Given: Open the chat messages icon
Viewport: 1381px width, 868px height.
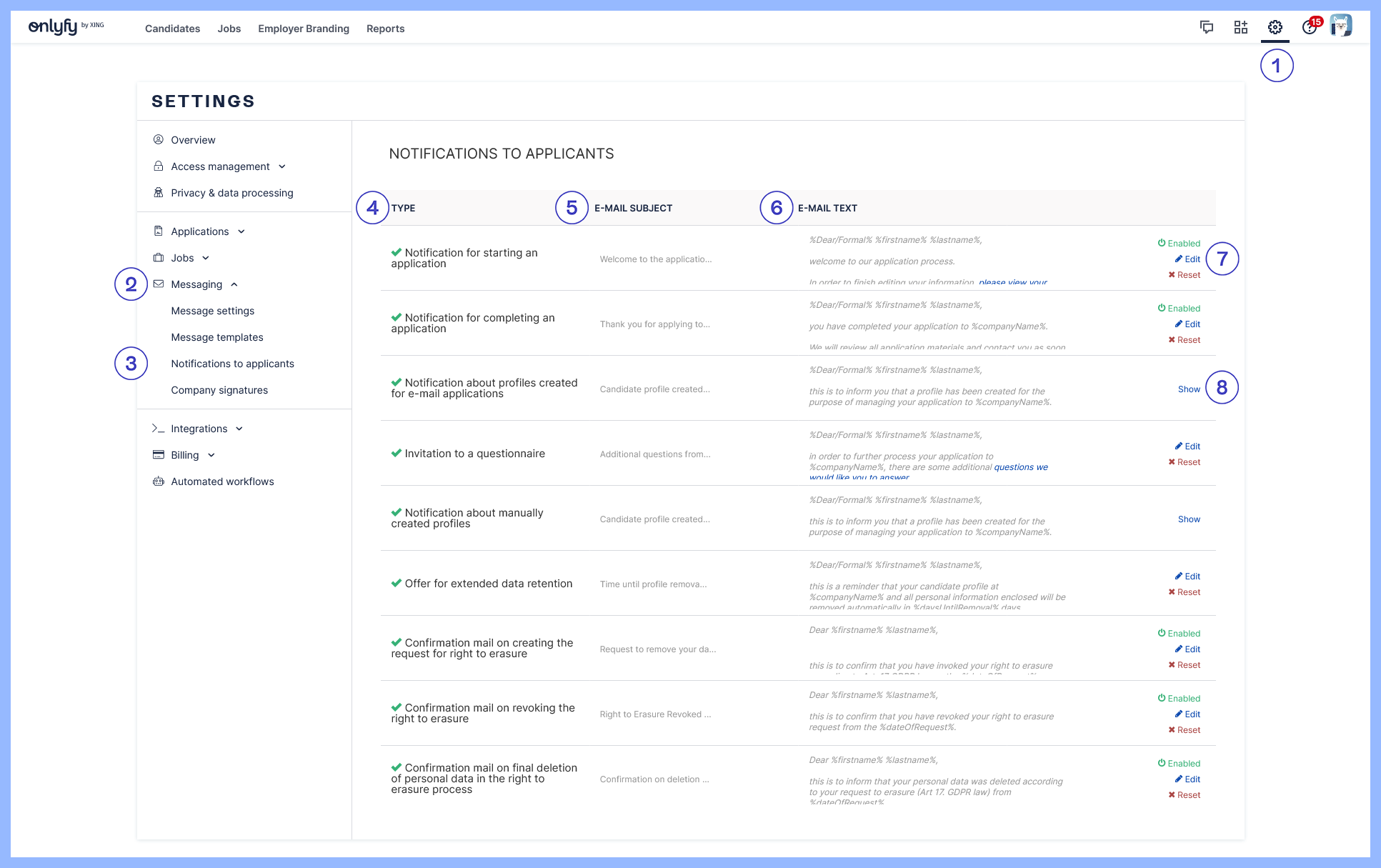Looking at the screenshot, I should point(1207,28).
